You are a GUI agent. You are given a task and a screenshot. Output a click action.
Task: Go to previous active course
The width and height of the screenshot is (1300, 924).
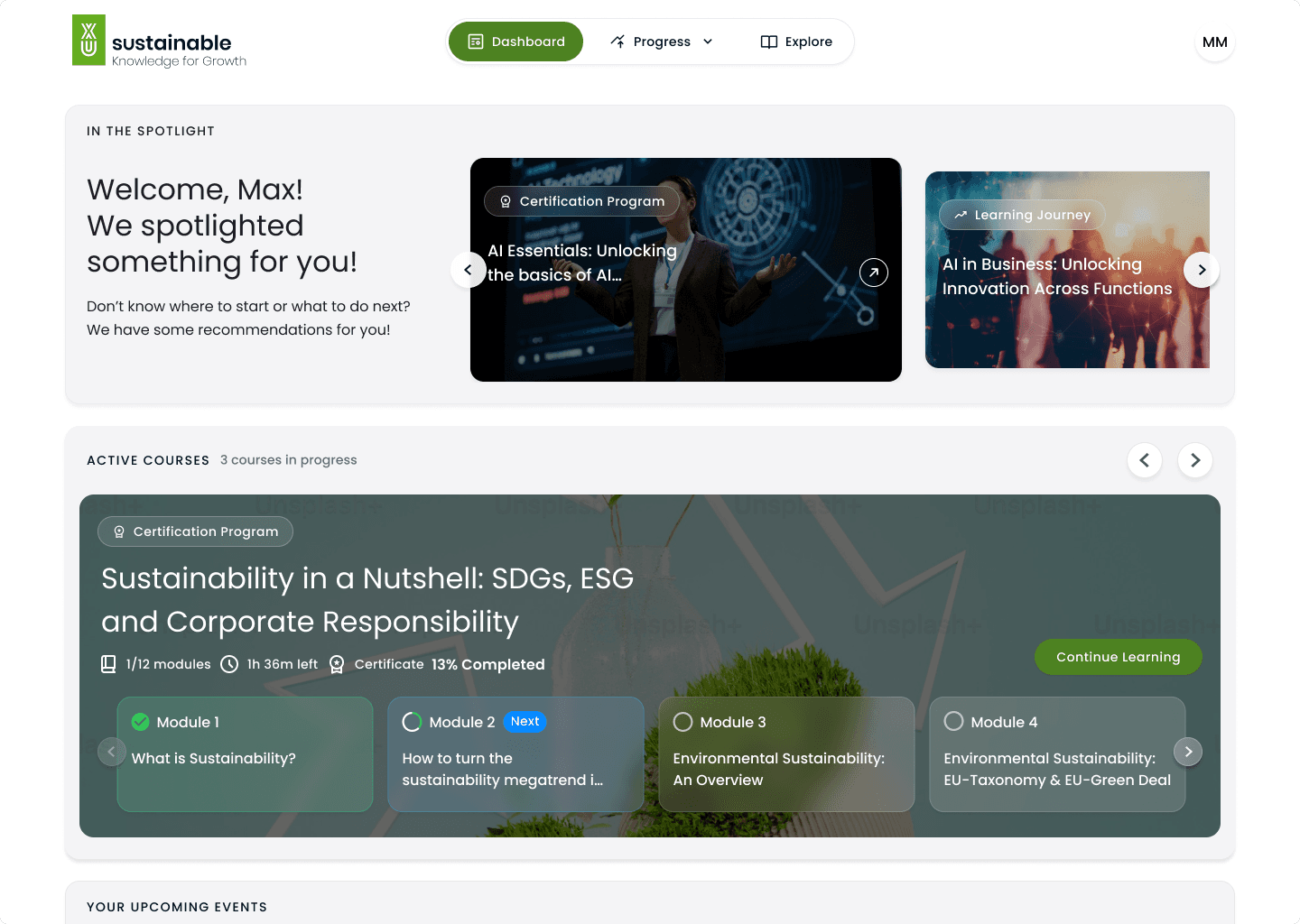(x=1145, y=460)
